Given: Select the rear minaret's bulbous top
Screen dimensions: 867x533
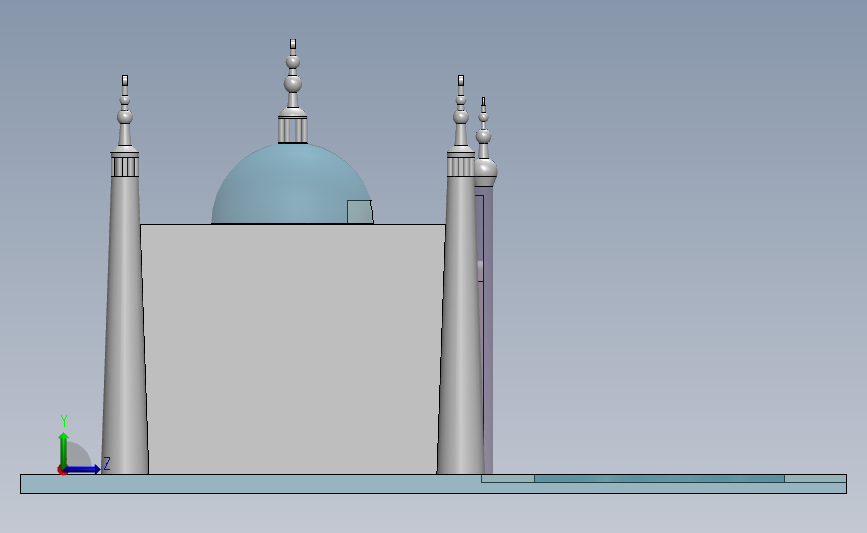Looking at the screenshot, I should [x=485, y=171].
